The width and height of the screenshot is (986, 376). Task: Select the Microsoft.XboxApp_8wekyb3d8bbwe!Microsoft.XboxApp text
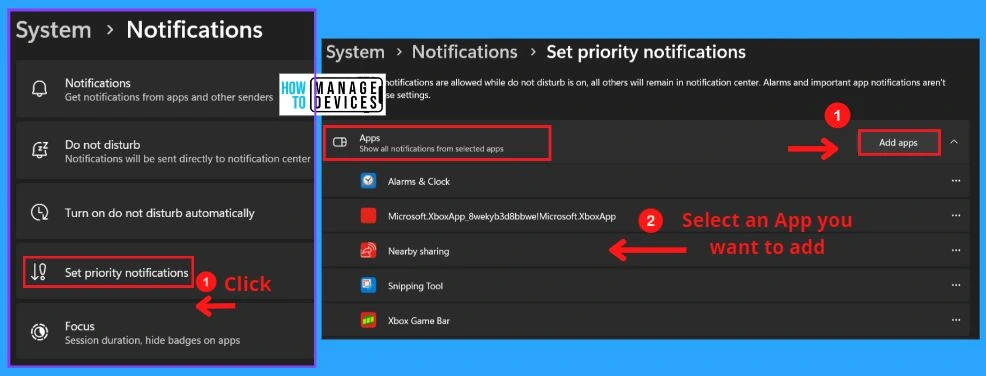point(502,216)
